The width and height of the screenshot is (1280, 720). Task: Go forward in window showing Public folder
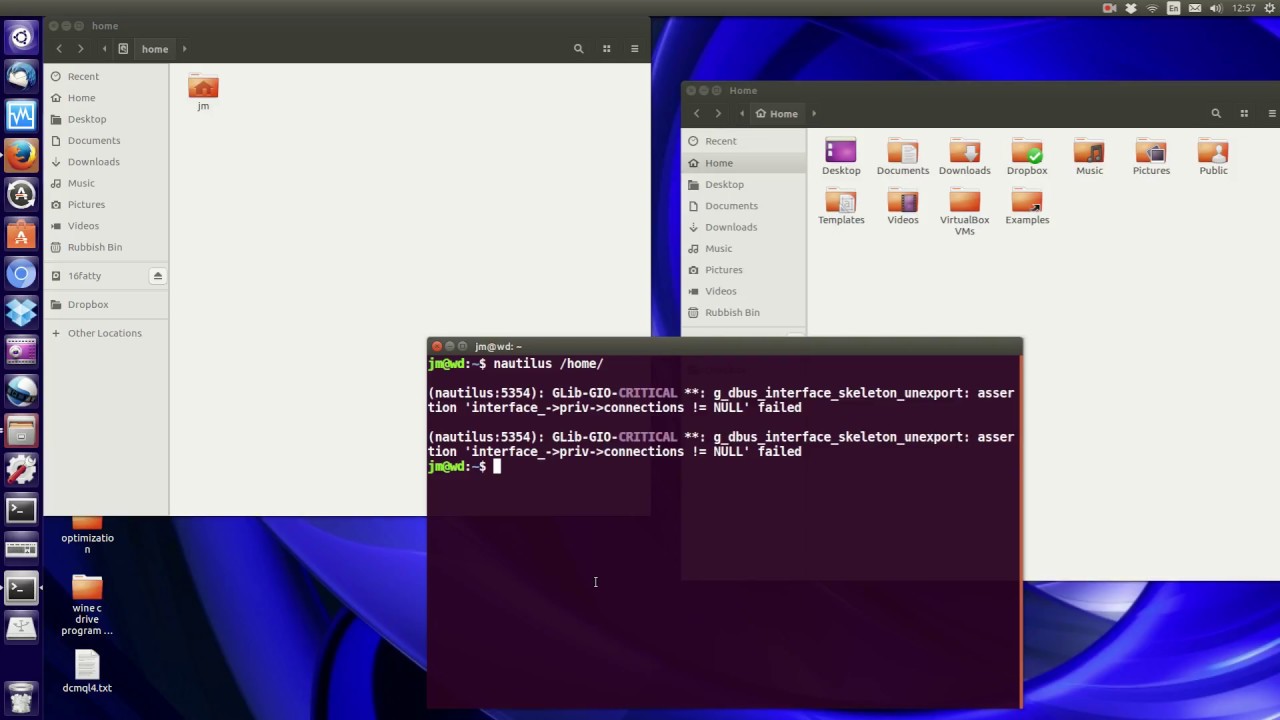click(718, 114)
